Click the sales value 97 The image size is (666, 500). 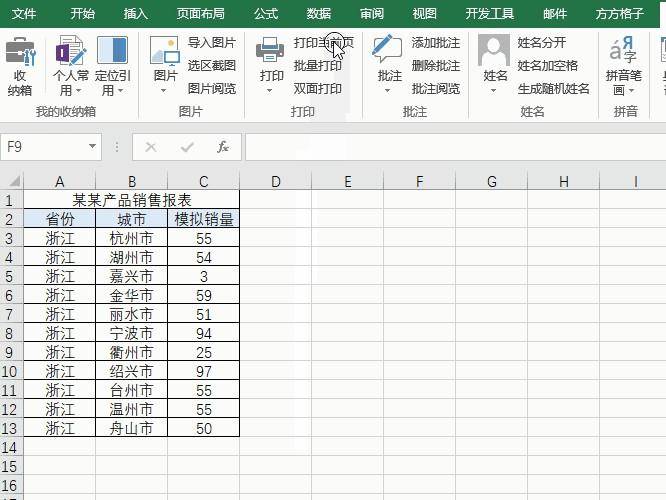pos(203,371)
